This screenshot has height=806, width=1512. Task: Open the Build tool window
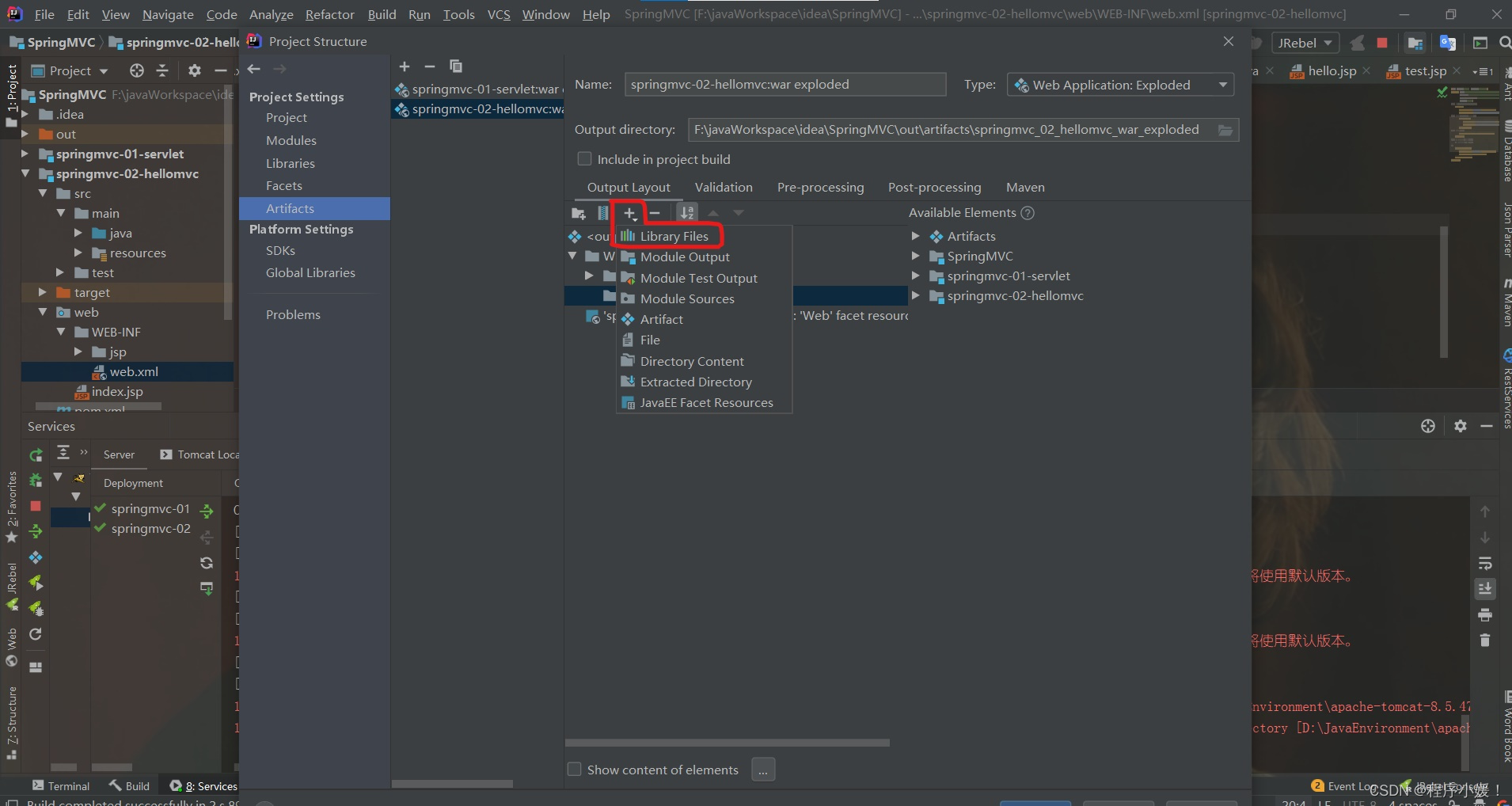click(129, 786)
